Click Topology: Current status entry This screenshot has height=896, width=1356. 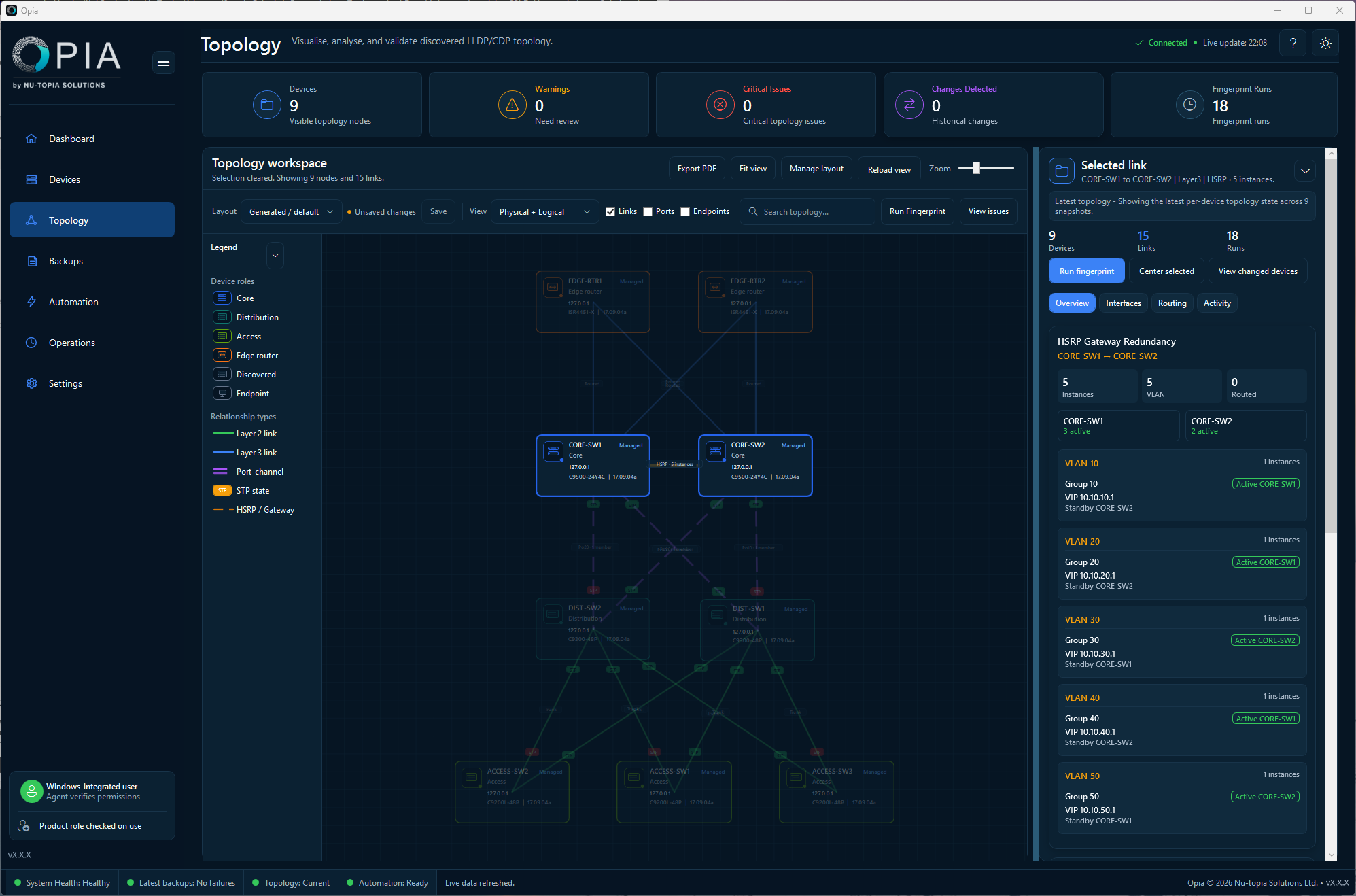[x=291, y=883]
